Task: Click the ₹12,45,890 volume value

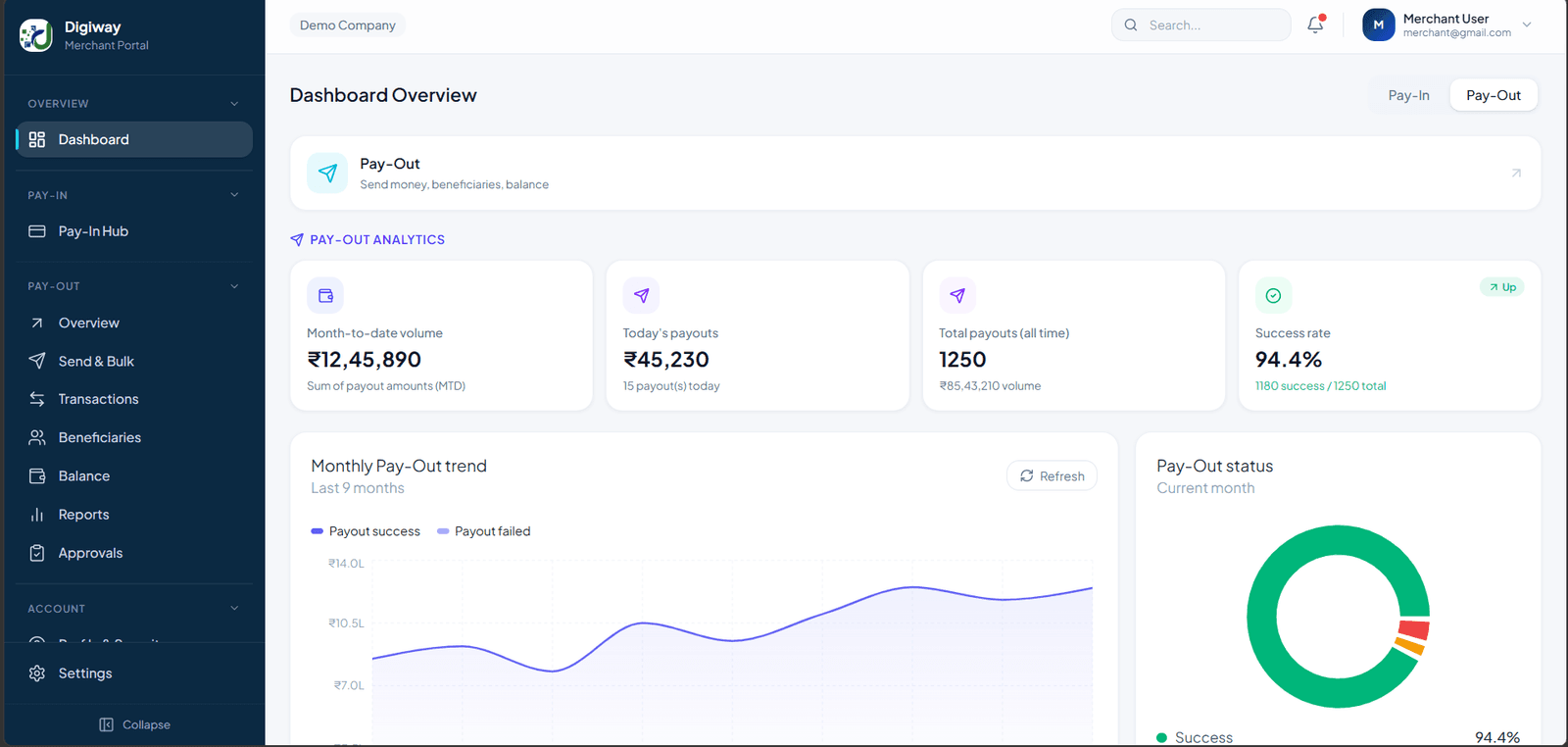Action: [x=365, y=360]
